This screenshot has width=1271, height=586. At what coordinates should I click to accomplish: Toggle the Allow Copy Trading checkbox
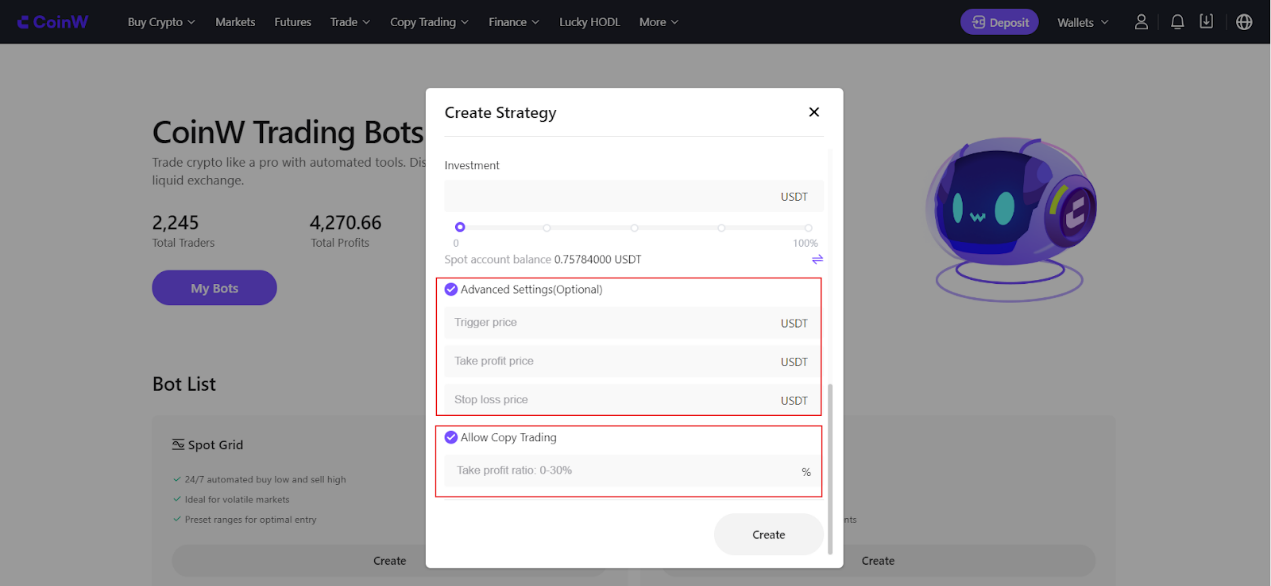(451, 437)
